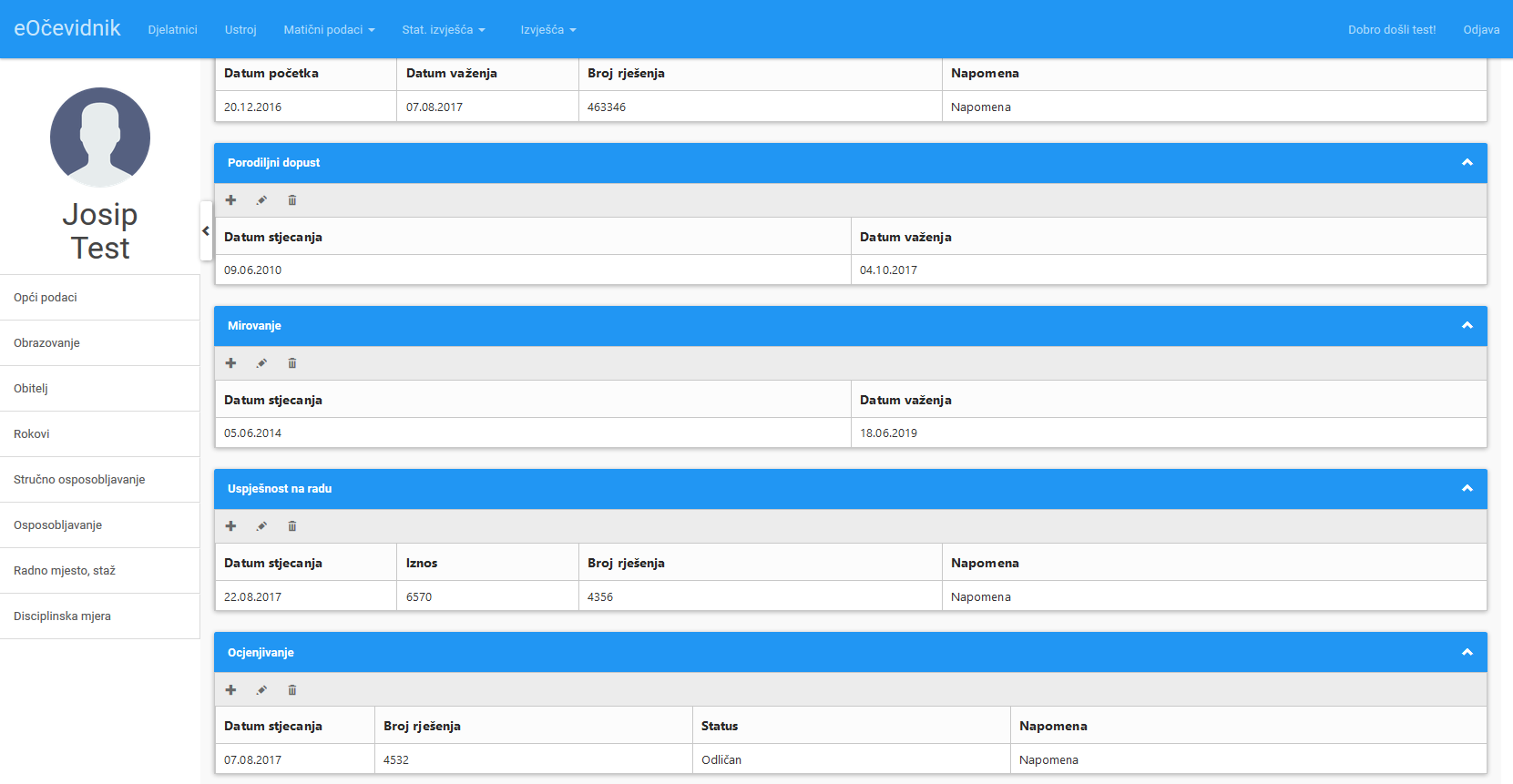Select the row with start date 20.12.2016
Viewport: 1513px width, 784px height.
point(851,107)
